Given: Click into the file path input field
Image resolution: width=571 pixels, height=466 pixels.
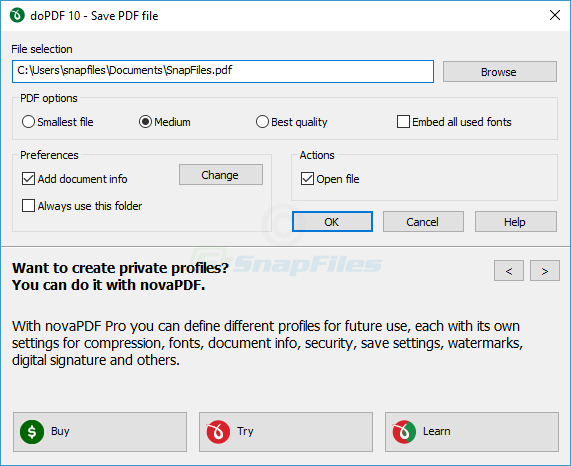Looking at the screenshot, I should click(223, 71).
